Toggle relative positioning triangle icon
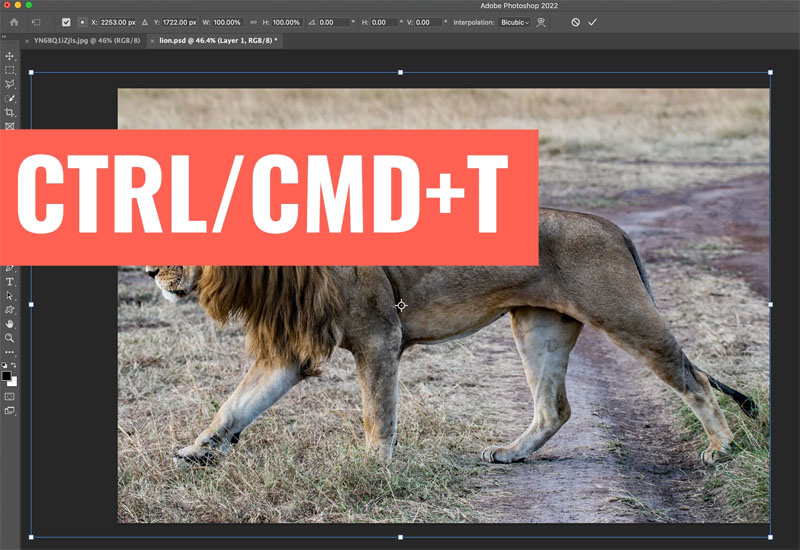The image size is (800, 550). click(x=145, y=22)
